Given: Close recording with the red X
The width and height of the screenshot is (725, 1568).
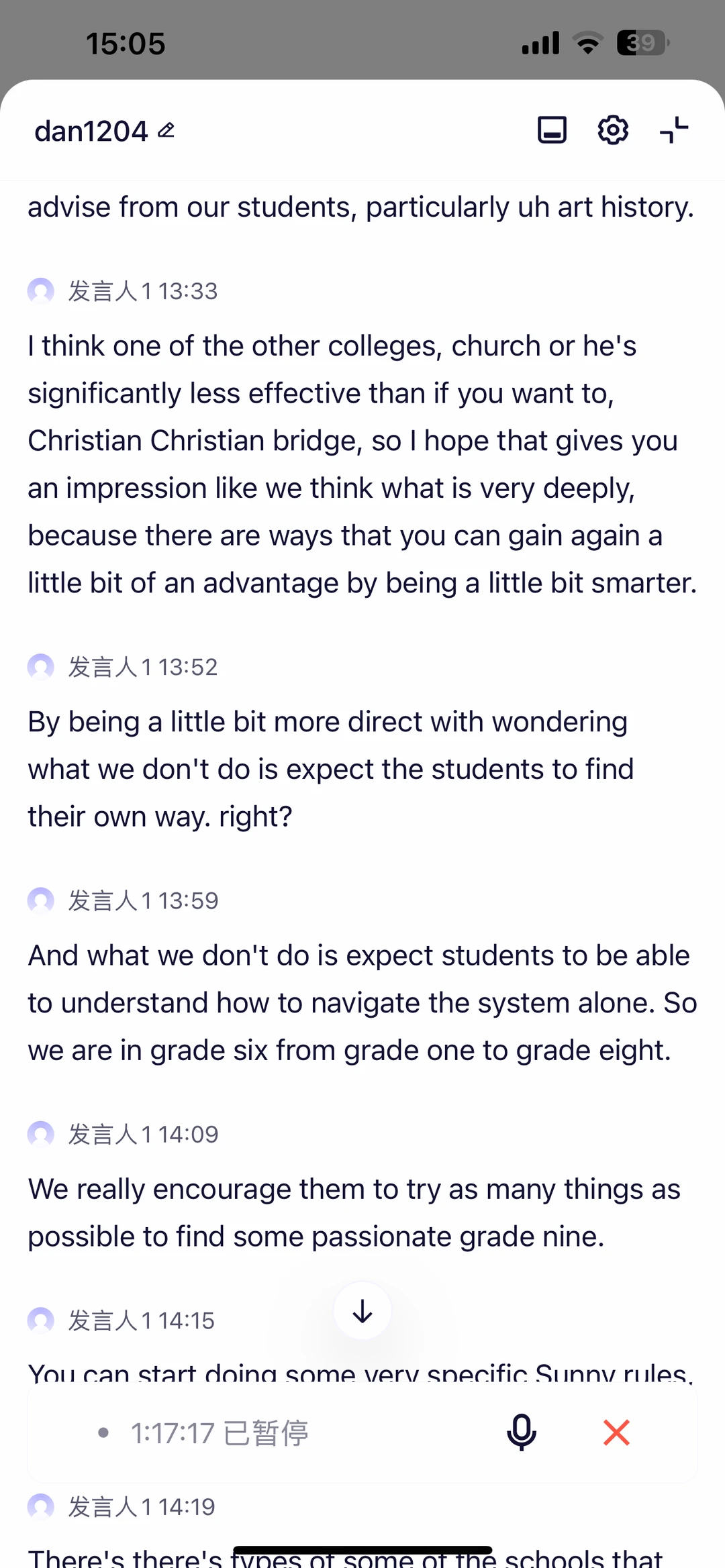Looking at the screenshot, I should tap(616, 1432).
